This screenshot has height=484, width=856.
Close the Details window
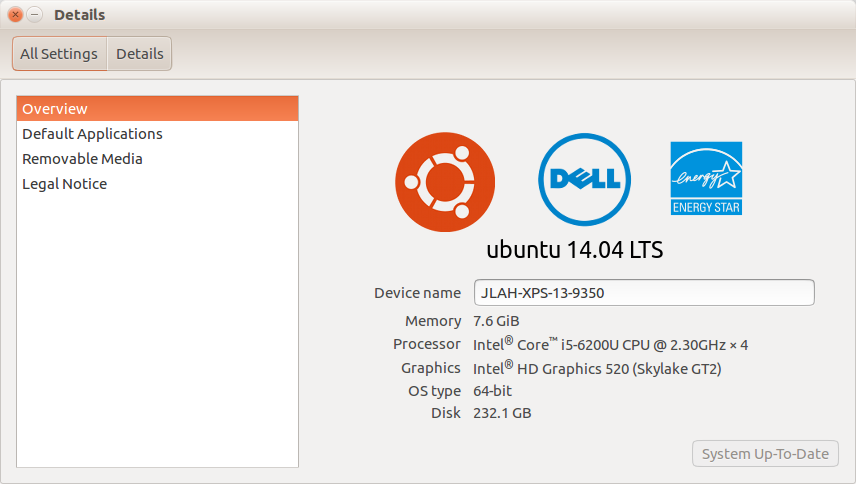pos(15,15)
